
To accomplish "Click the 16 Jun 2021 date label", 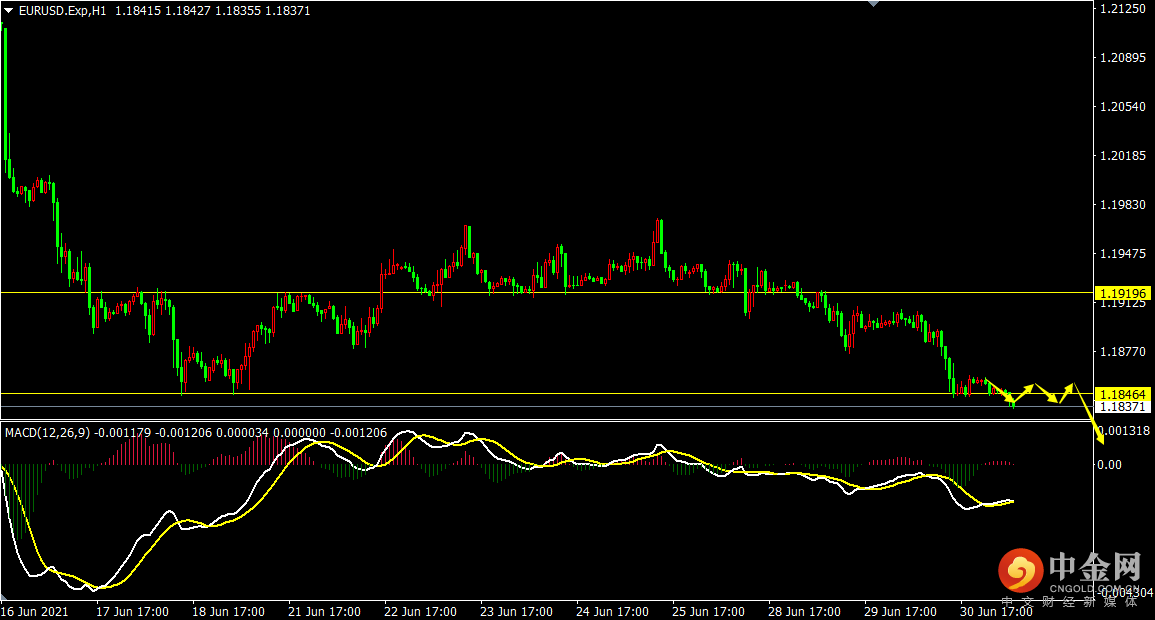I will point(35,612).
